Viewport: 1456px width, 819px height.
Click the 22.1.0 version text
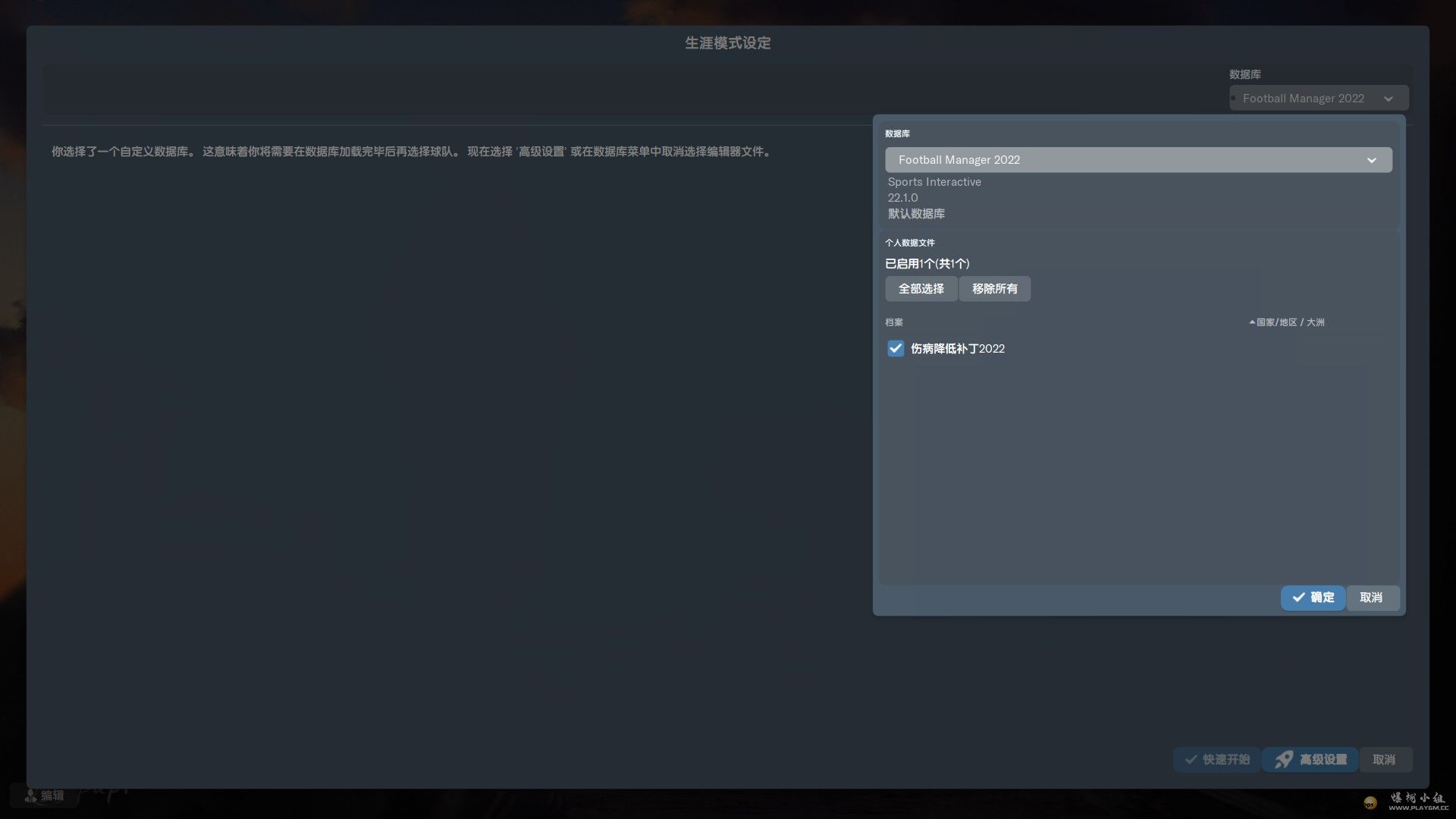[x=902, y=198]
